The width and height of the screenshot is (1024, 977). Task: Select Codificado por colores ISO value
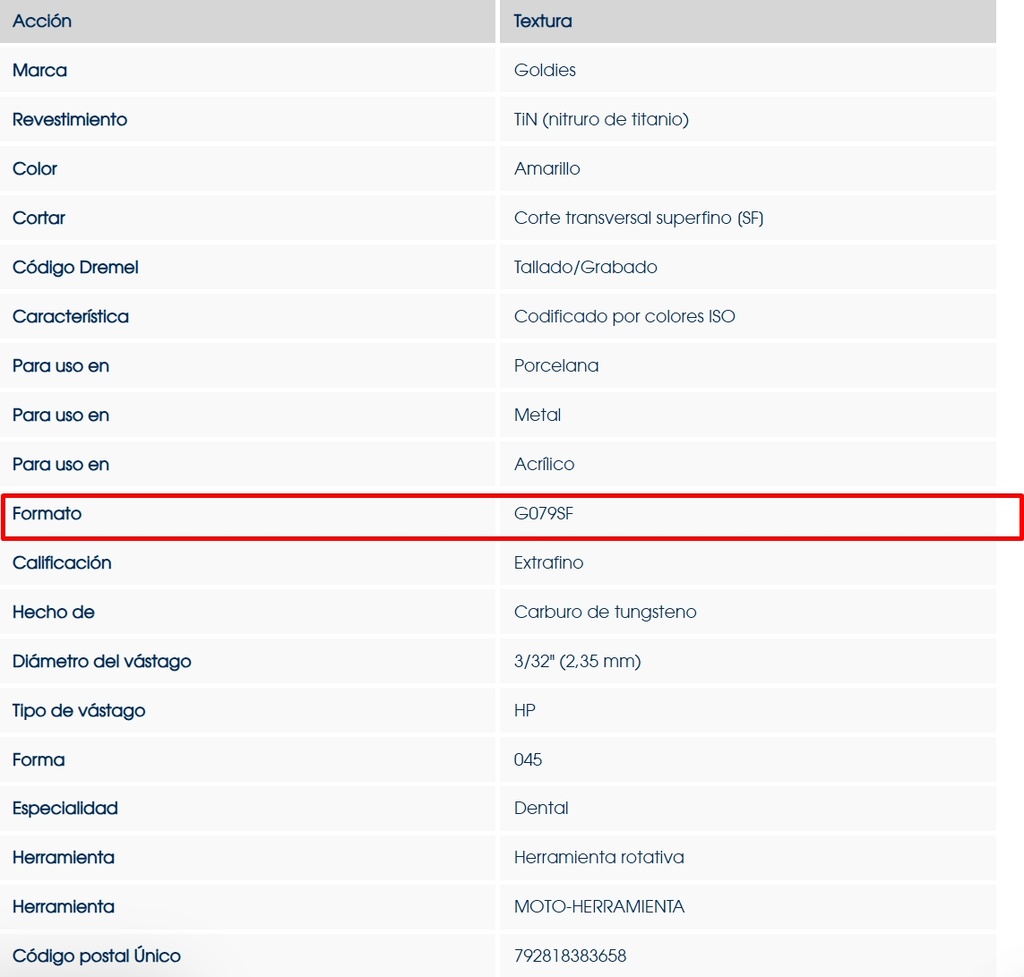[624, 316]
